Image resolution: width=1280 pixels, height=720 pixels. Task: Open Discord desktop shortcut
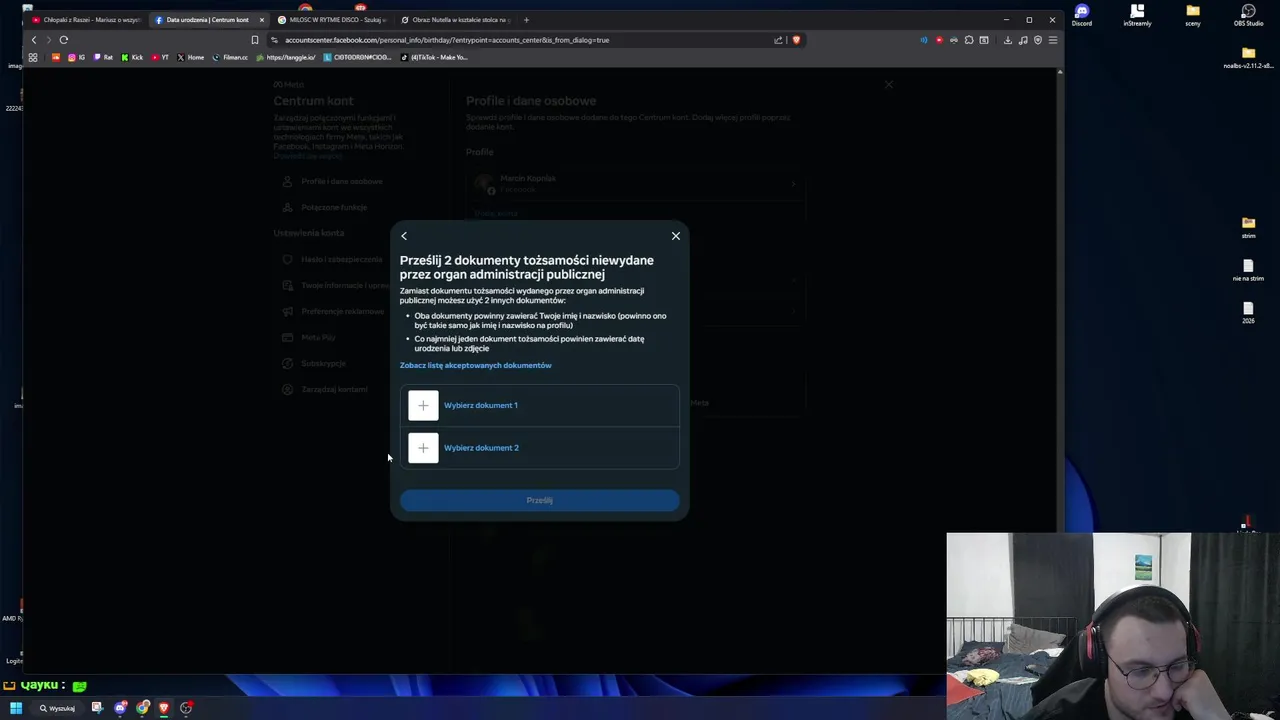(1082, 14)
